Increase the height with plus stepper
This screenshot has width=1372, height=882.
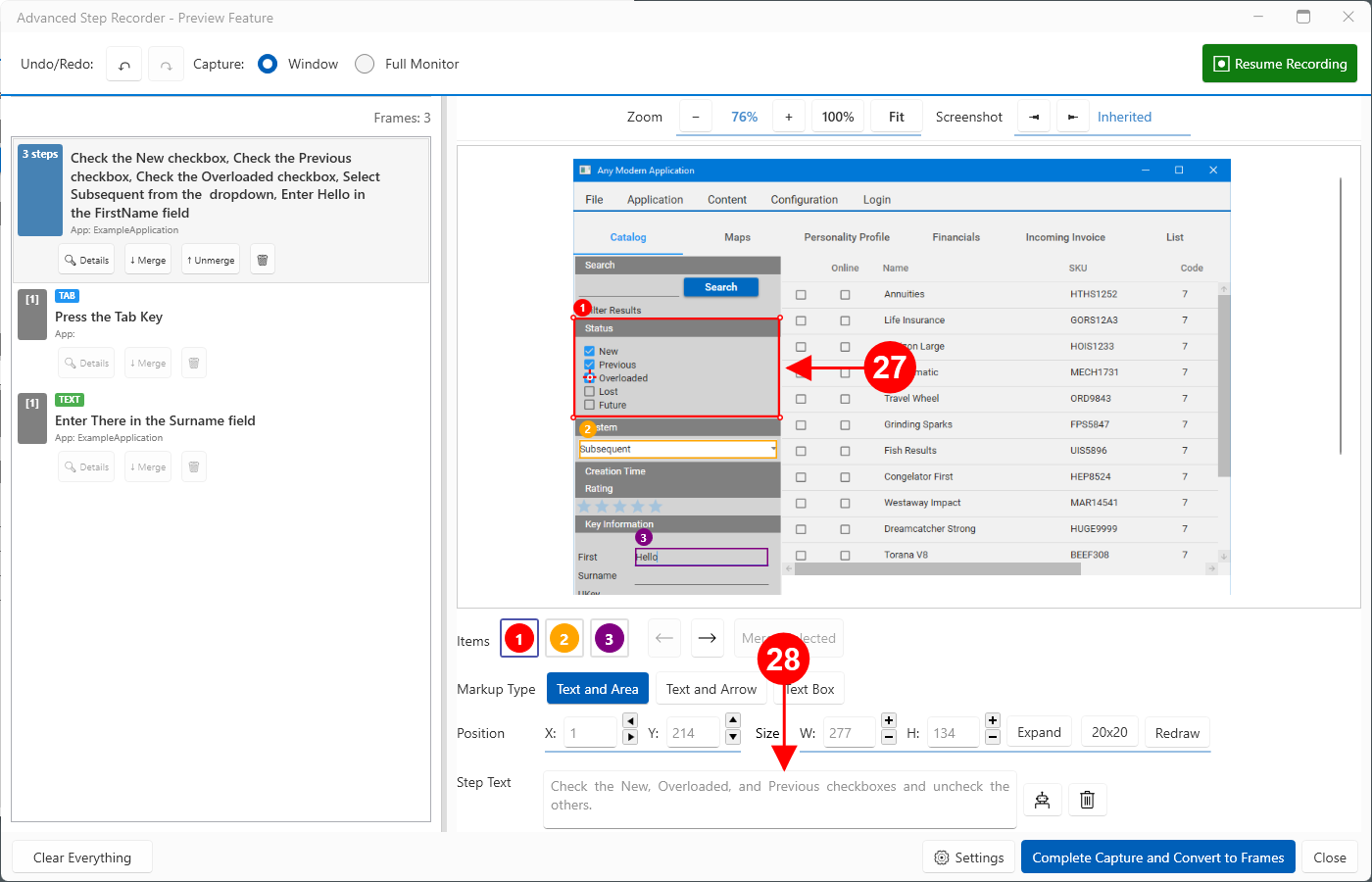click(x=993, y=720)
